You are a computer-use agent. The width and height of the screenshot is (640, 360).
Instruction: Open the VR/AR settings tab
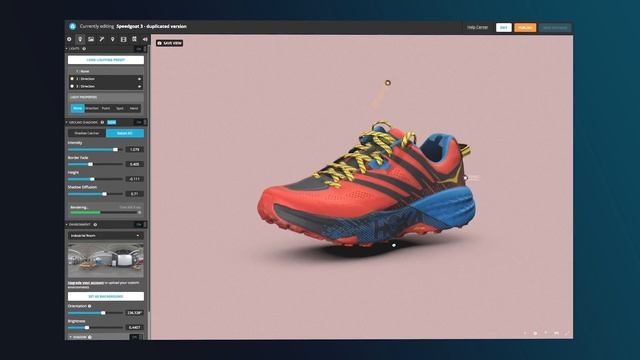click(134, 39)
